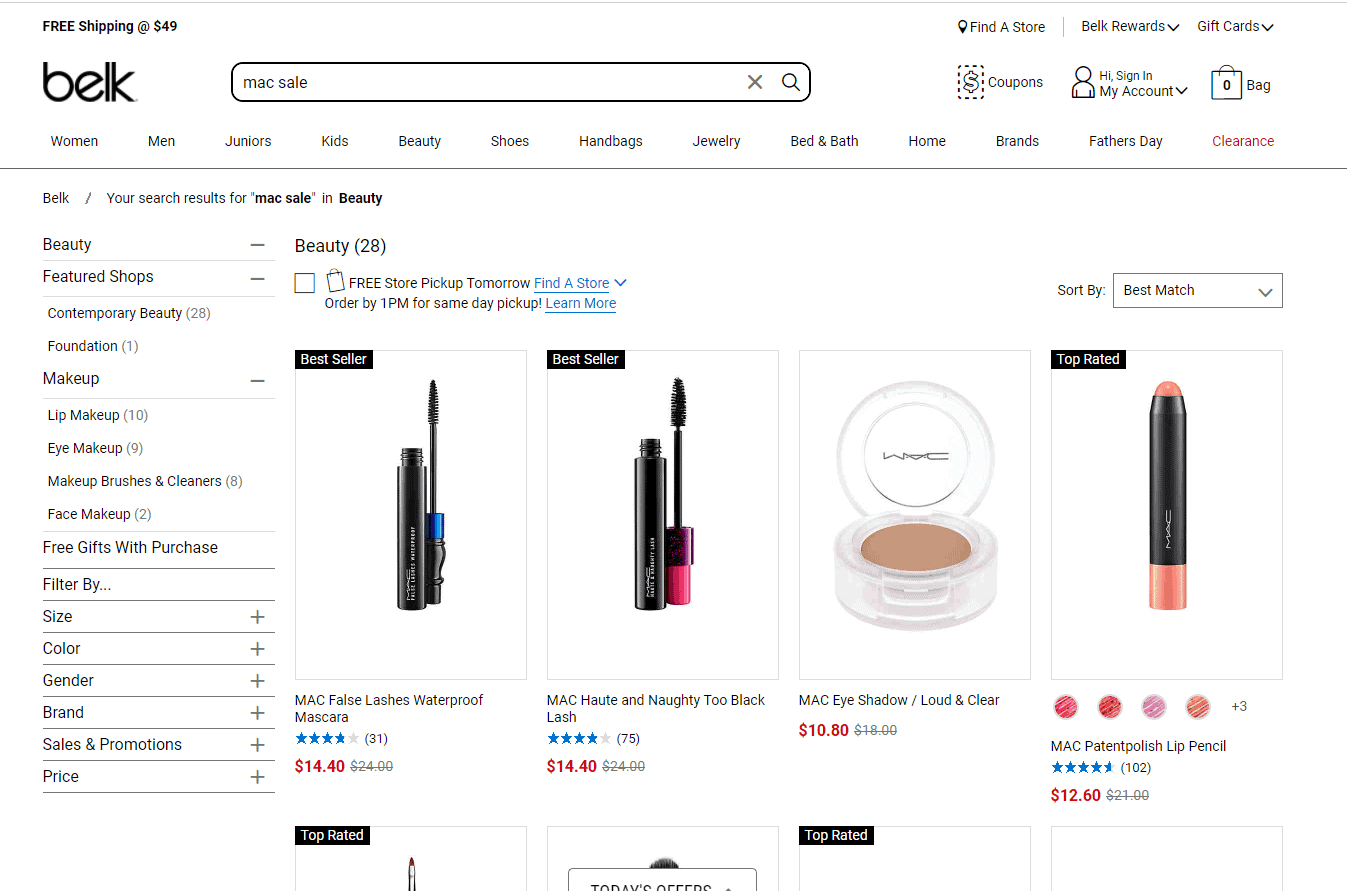Open the Brands menu

tap(1017, 141)
